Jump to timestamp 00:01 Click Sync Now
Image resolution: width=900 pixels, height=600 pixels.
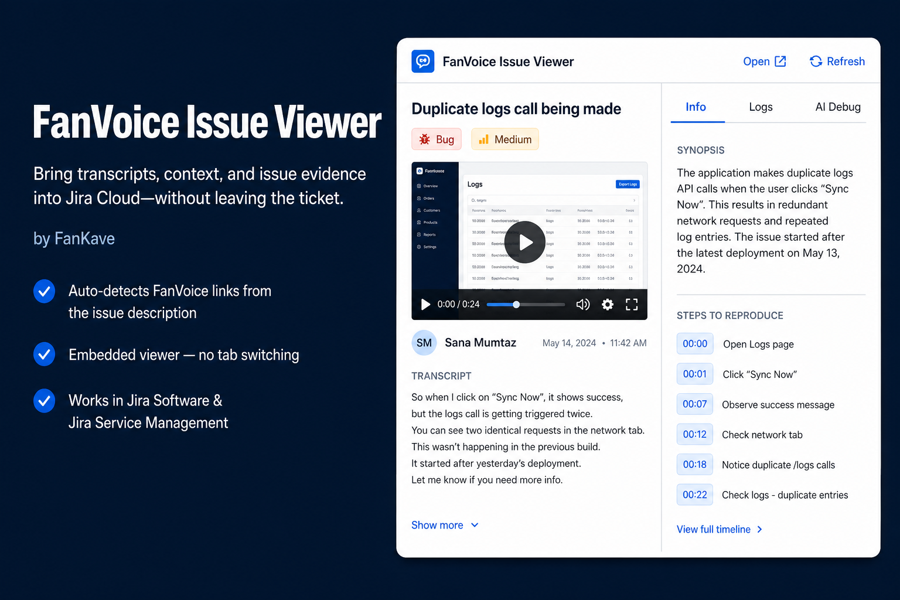tap(695, 374)
